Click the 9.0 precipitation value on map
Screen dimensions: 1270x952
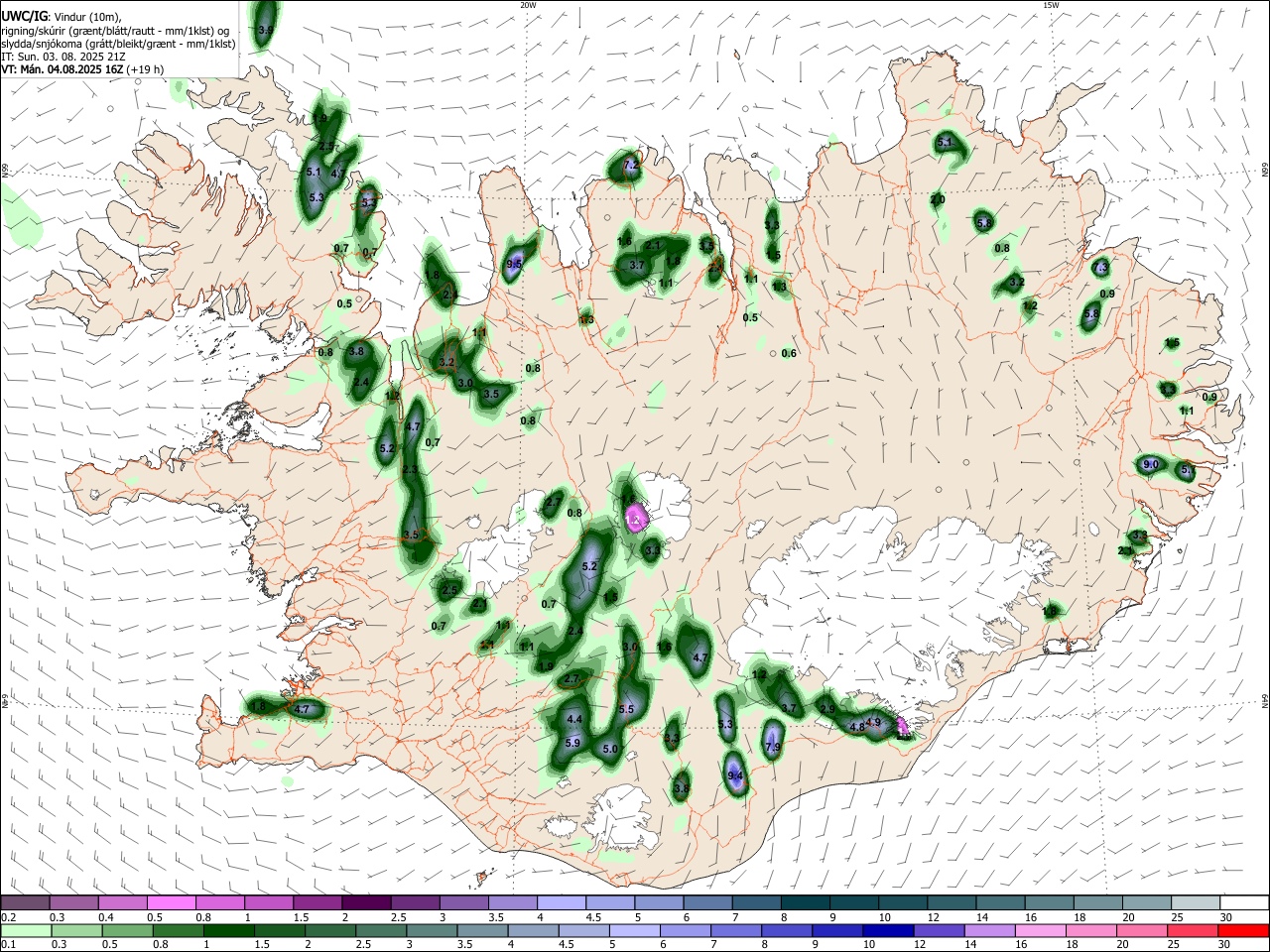click(x=1151, y=464)
